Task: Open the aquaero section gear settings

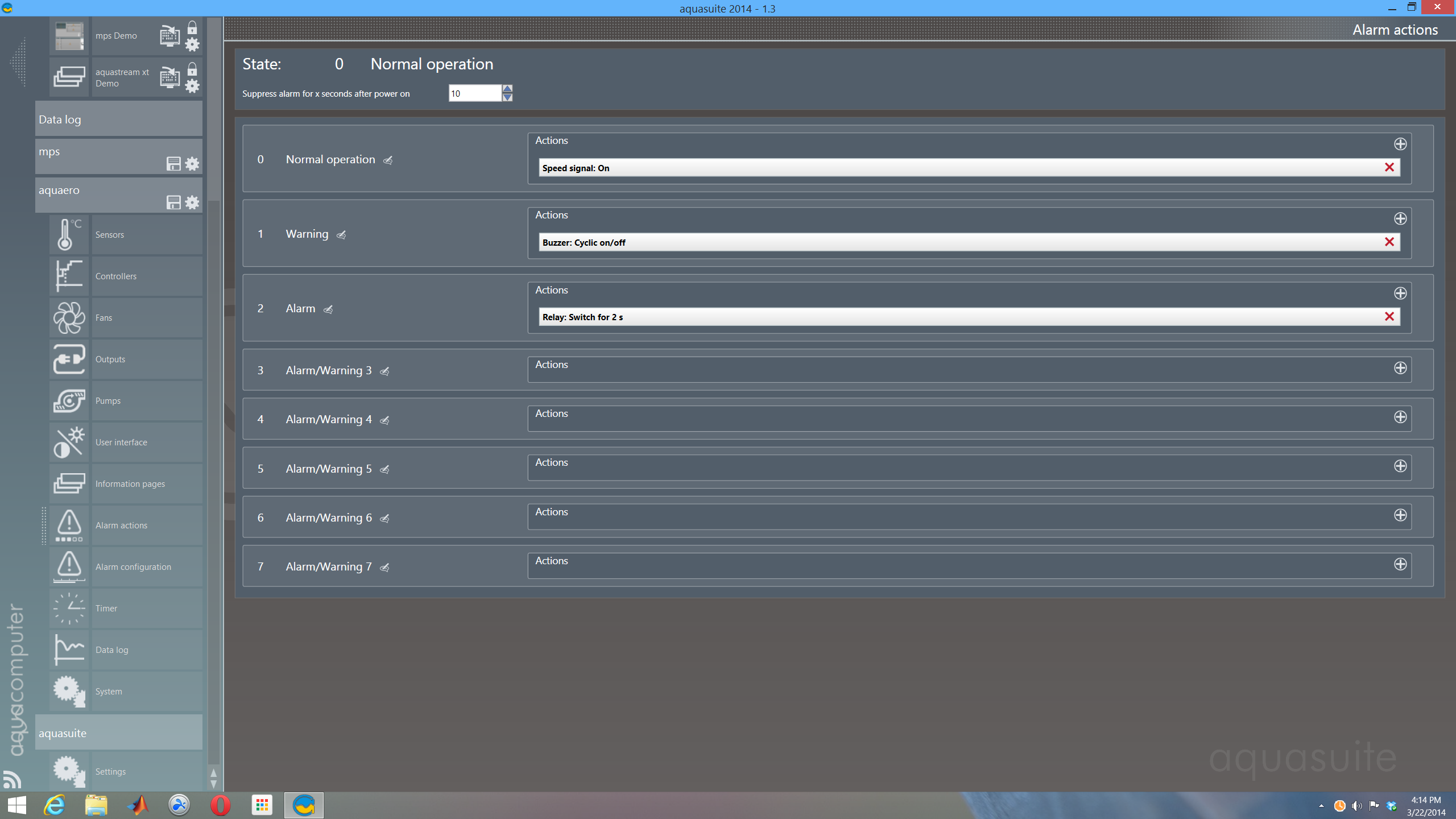Action: pyautogui.click(x=192, y=202)
